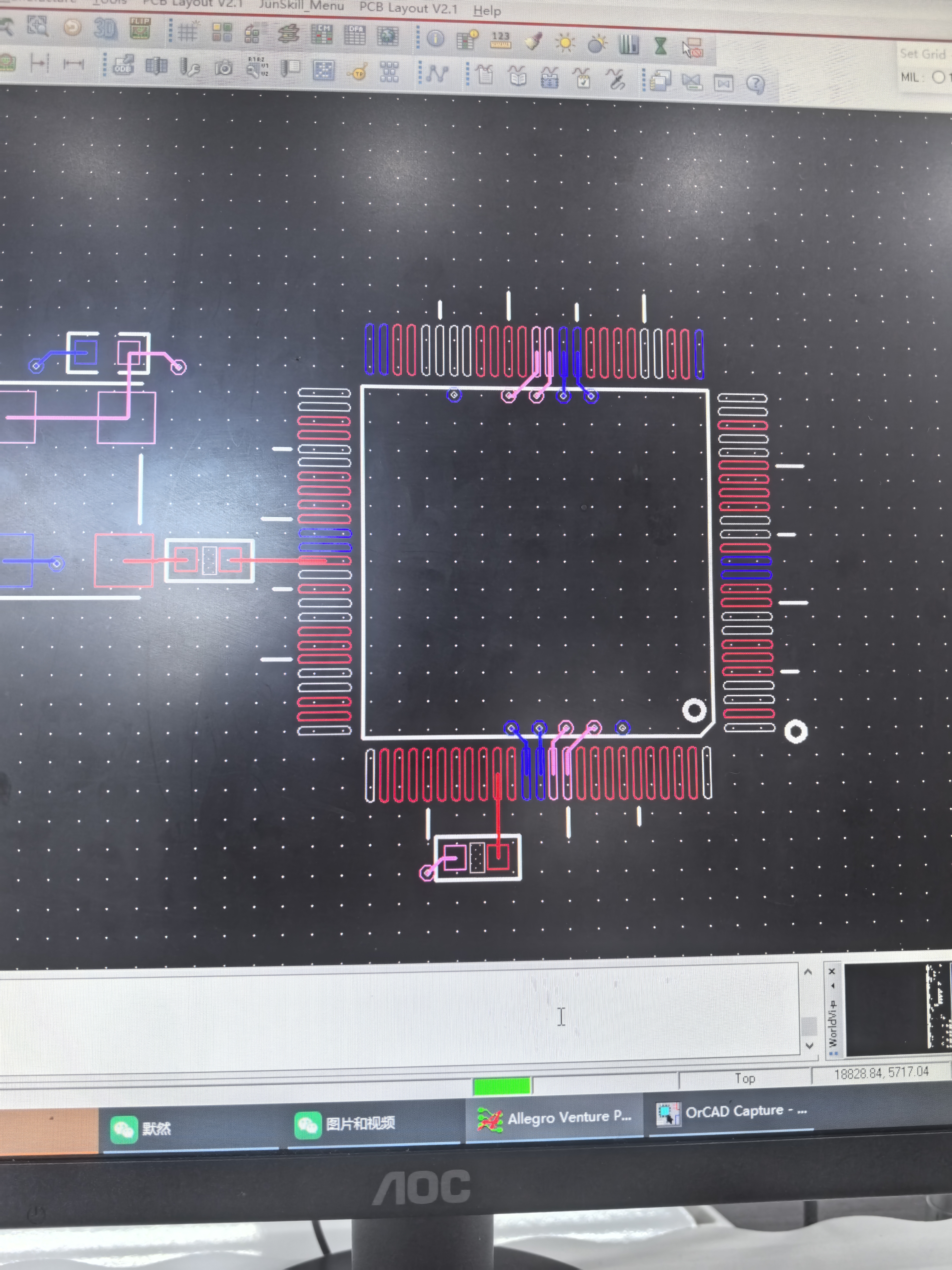Viewport: 952px width, 1270px height.
Task: Click the Show Element info icon
Action: [435, 38]
